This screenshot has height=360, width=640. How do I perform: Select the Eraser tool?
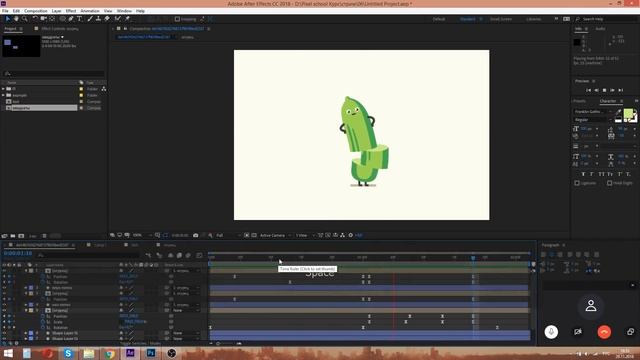tap(107, 19)
